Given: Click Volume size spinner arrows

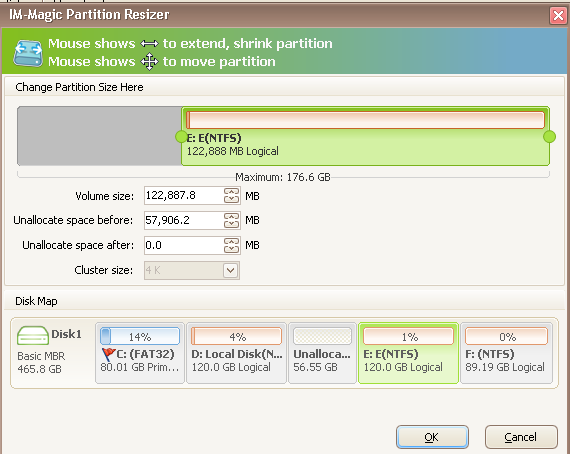Looking at the screenshot, I should coord(231,196).
